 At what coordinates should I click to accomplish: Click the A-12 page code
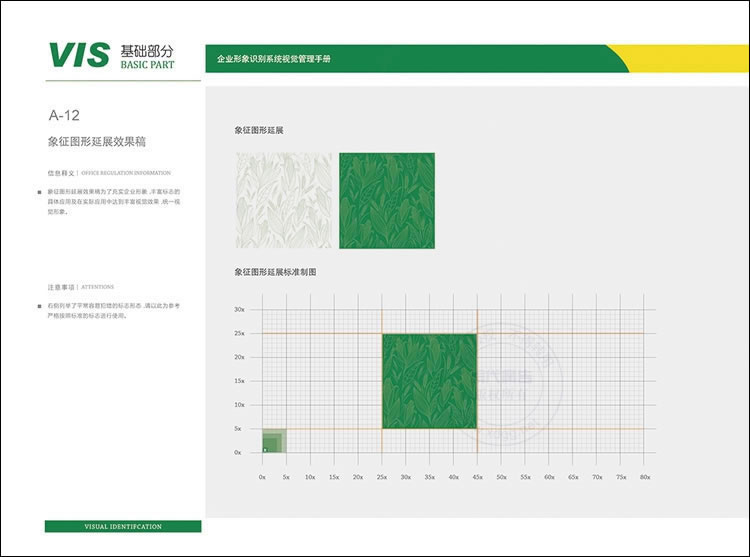pos(64,115)
